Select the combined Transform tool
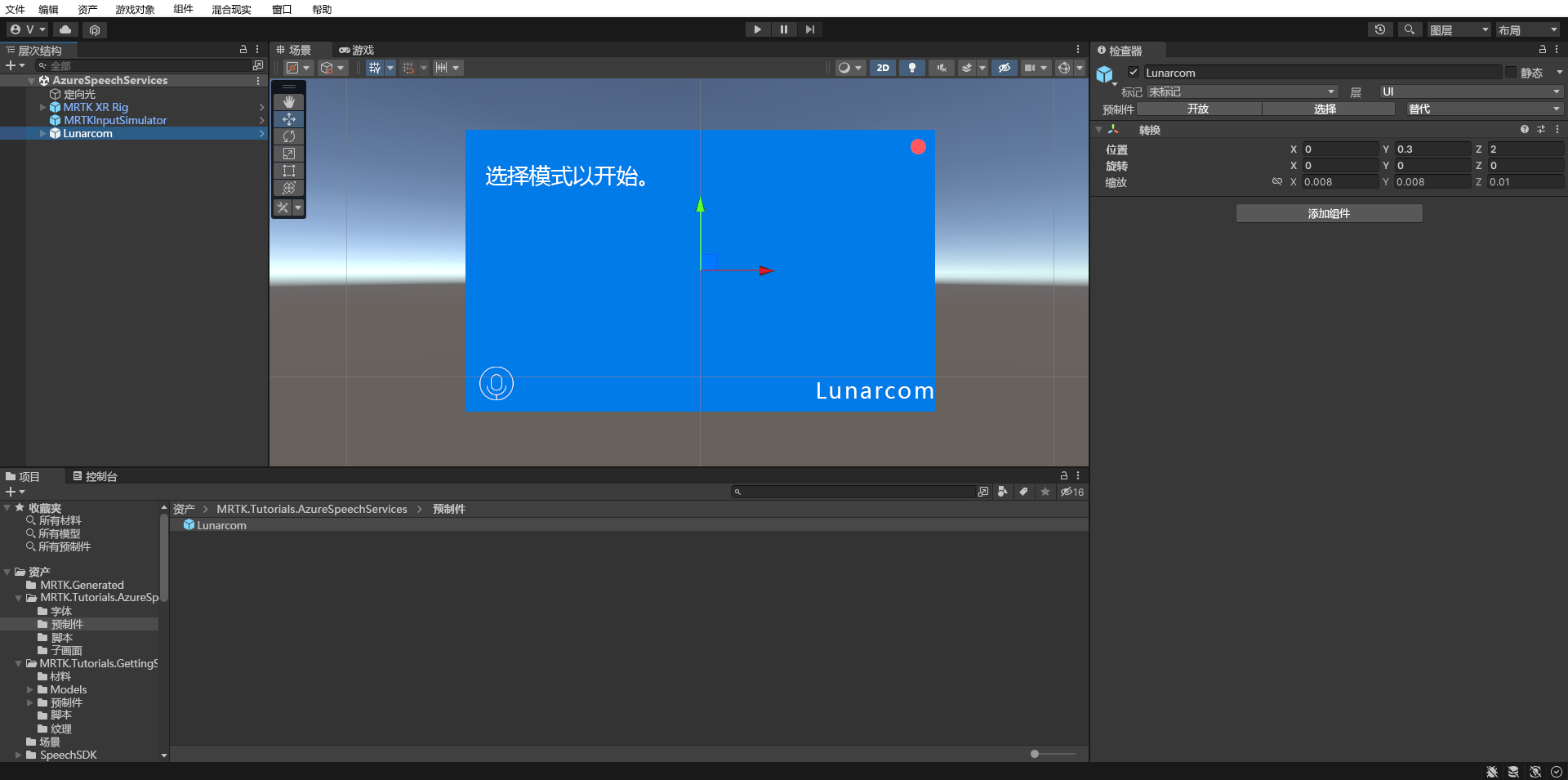This screenshot has height=780, width=1568. pos(289,188)
